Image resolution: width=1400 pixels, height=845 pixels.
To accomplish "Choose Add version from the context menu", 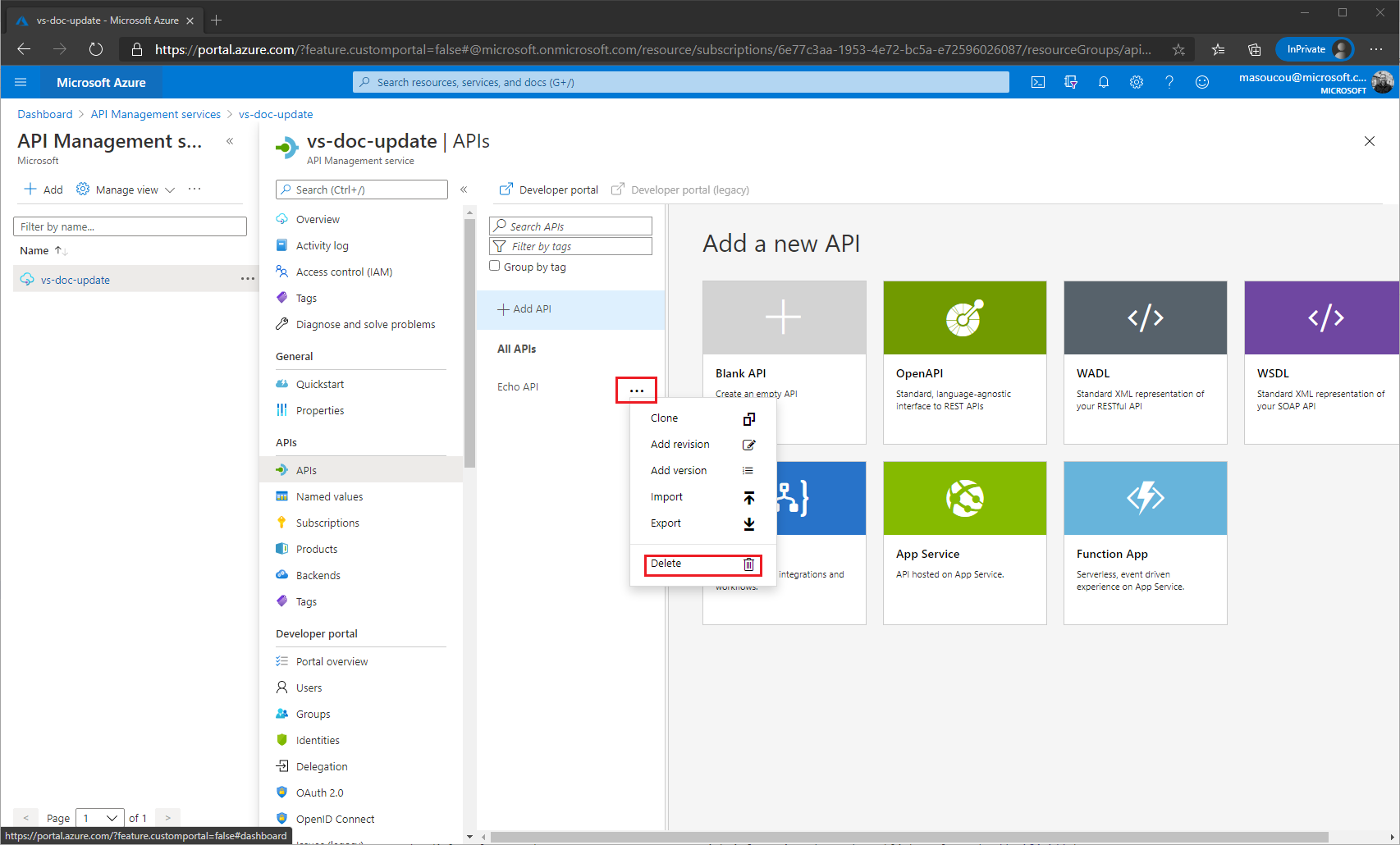I will pos(702,471).
